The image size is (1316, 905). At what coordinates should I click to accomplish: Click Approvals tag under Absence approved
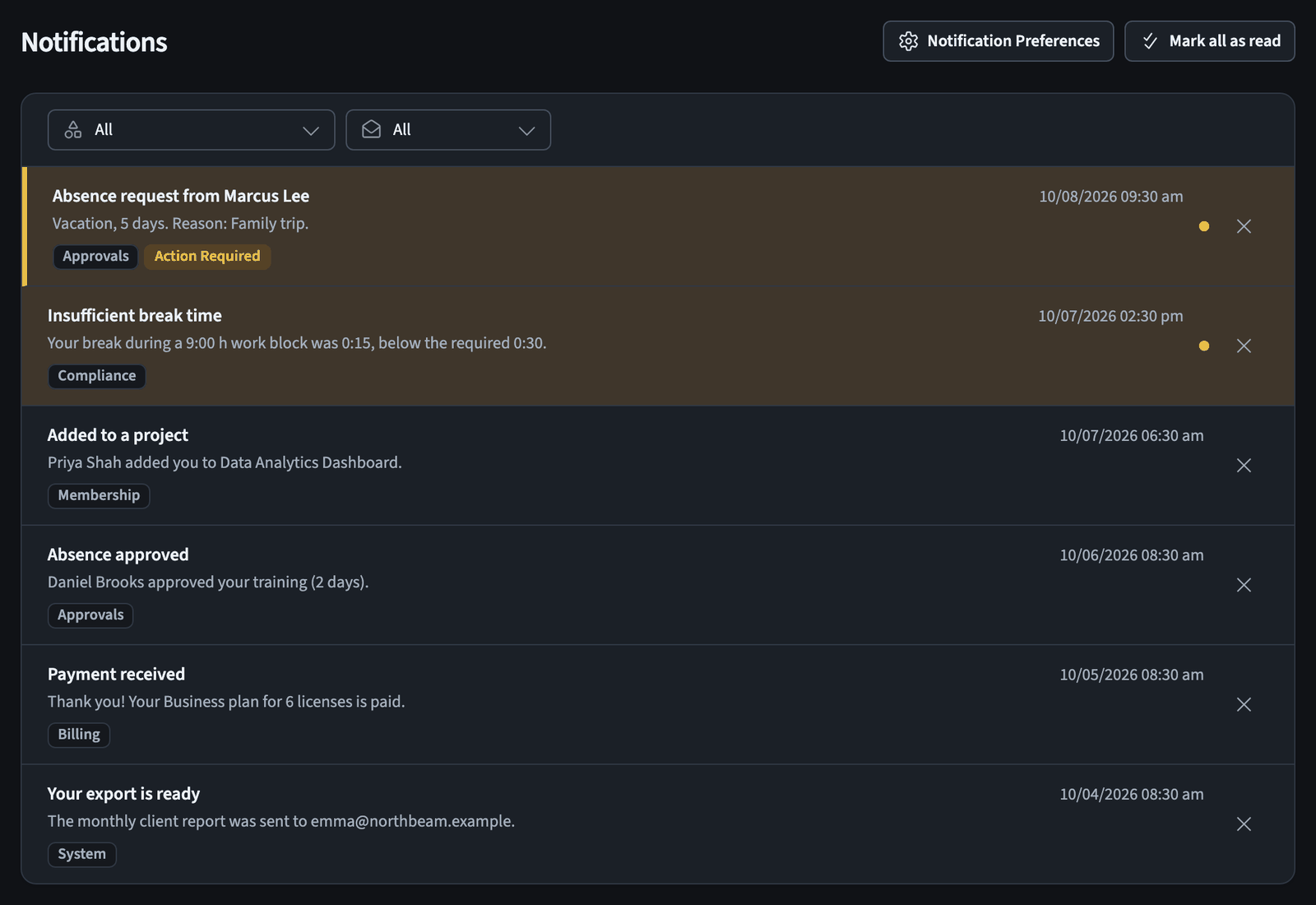tap(90, 615)
